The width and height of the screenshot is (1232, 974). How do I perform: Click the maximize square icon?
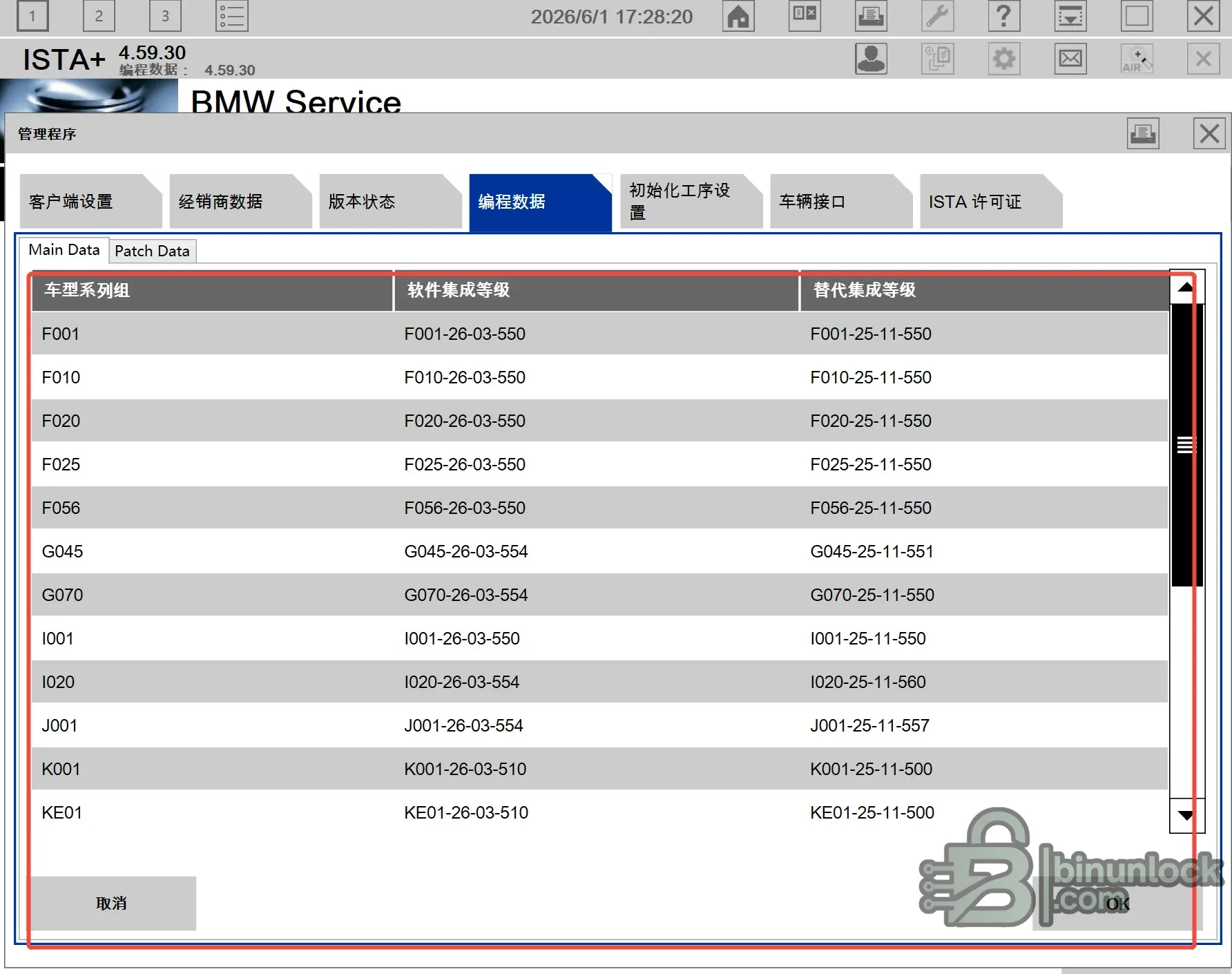[1137, 17]
